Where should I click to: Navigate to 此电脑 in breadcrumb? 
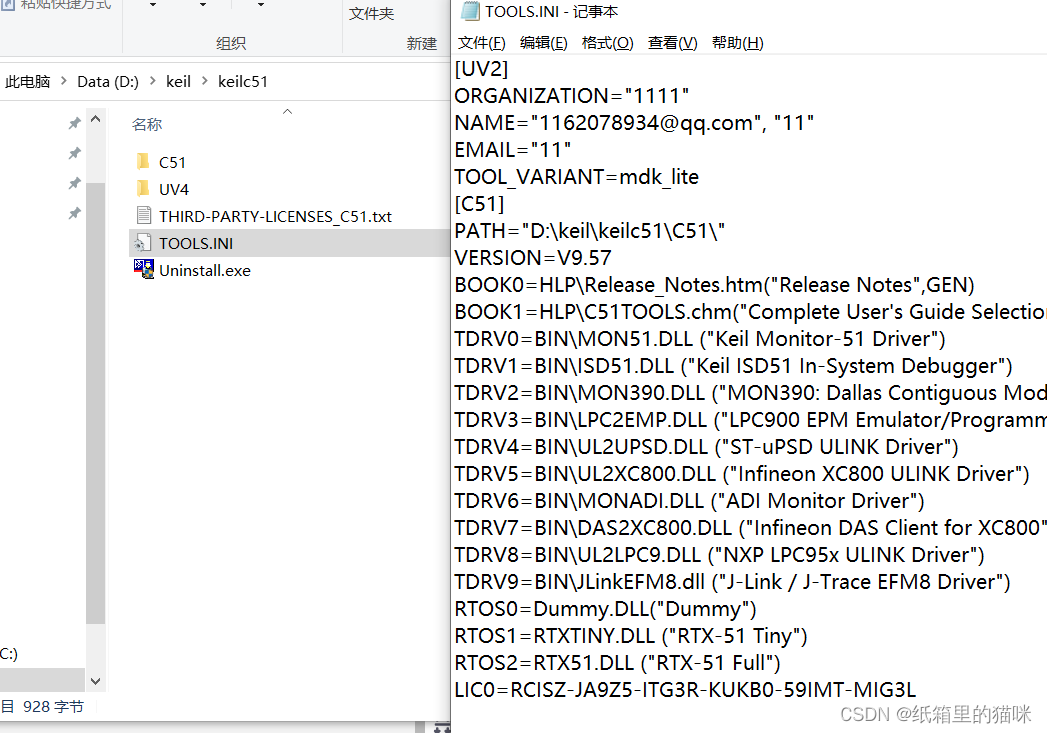tap(27, 81)
